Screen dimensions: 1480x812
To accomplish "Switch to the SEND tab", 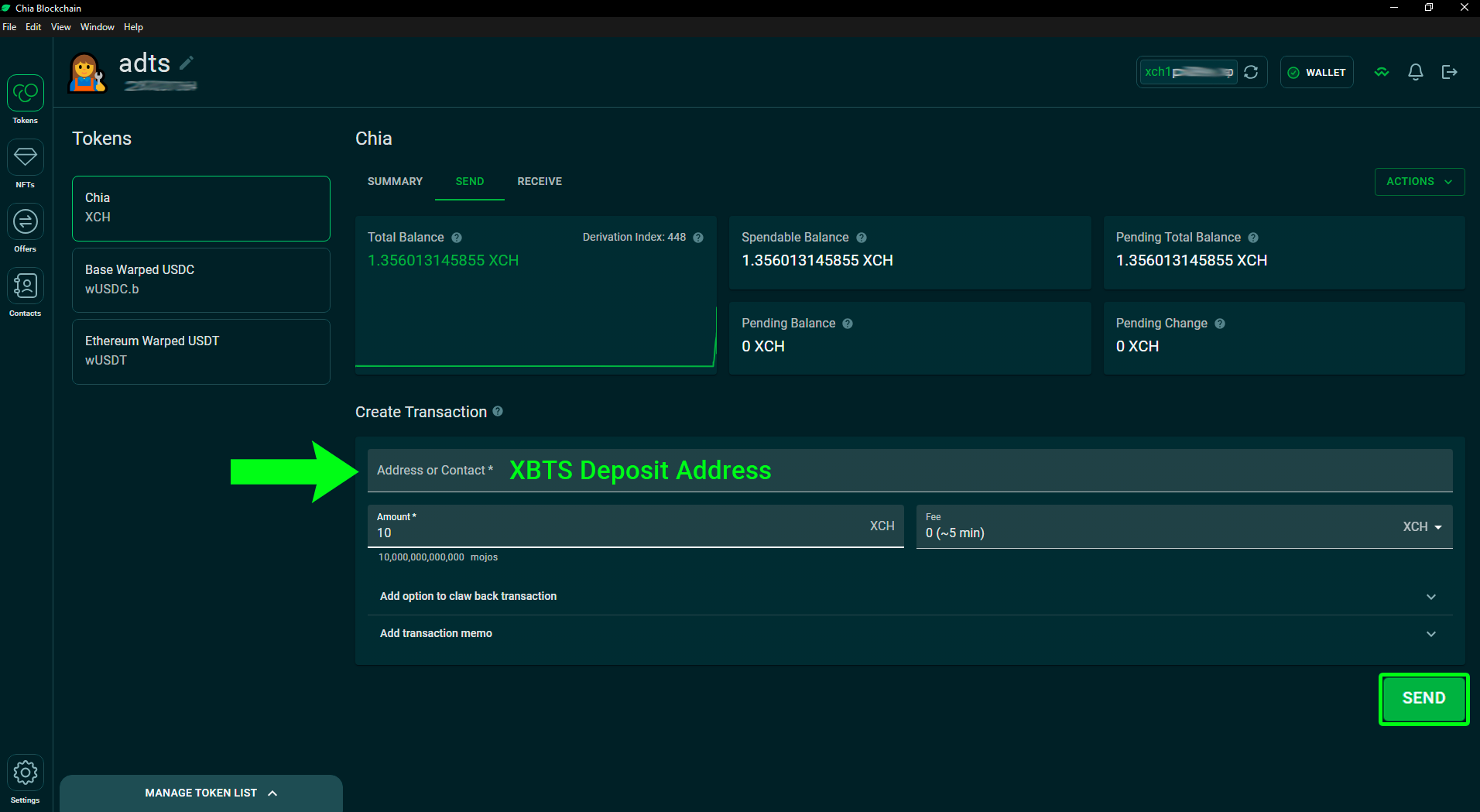I will click(470, 182).
